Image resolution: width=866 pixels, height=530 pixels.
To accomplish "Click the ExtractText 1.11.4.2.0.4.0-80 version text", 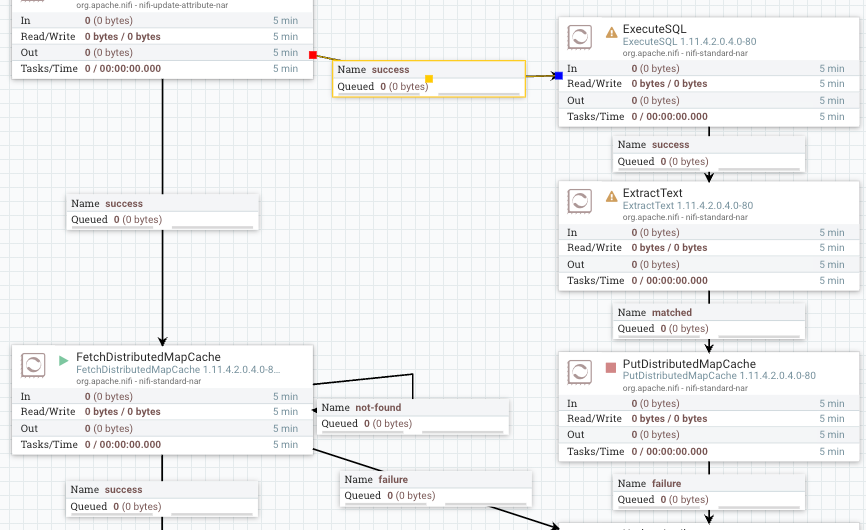I will click(x=688, y=205).
